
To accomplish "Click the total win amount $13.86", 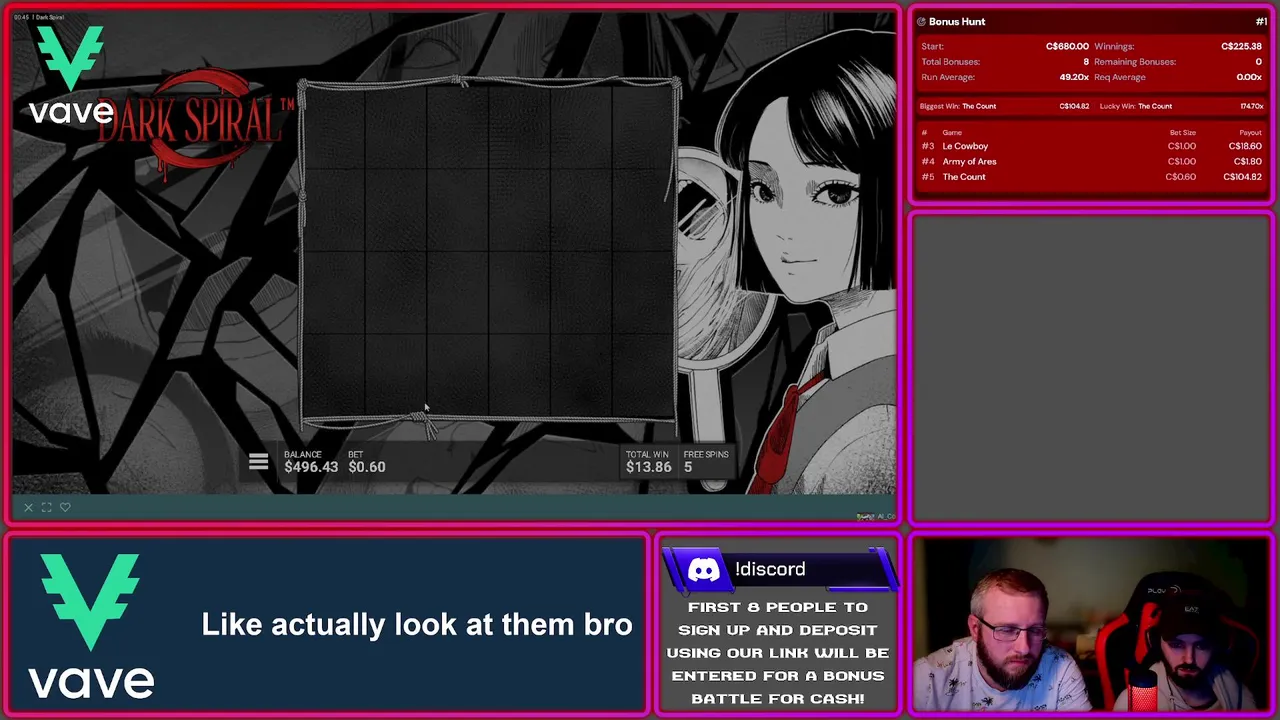I will pyautogui.click(x=648, y=467).
